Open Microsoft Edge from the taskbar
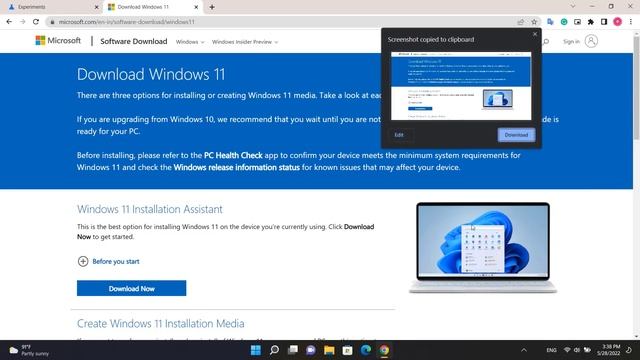 point(366,350)
